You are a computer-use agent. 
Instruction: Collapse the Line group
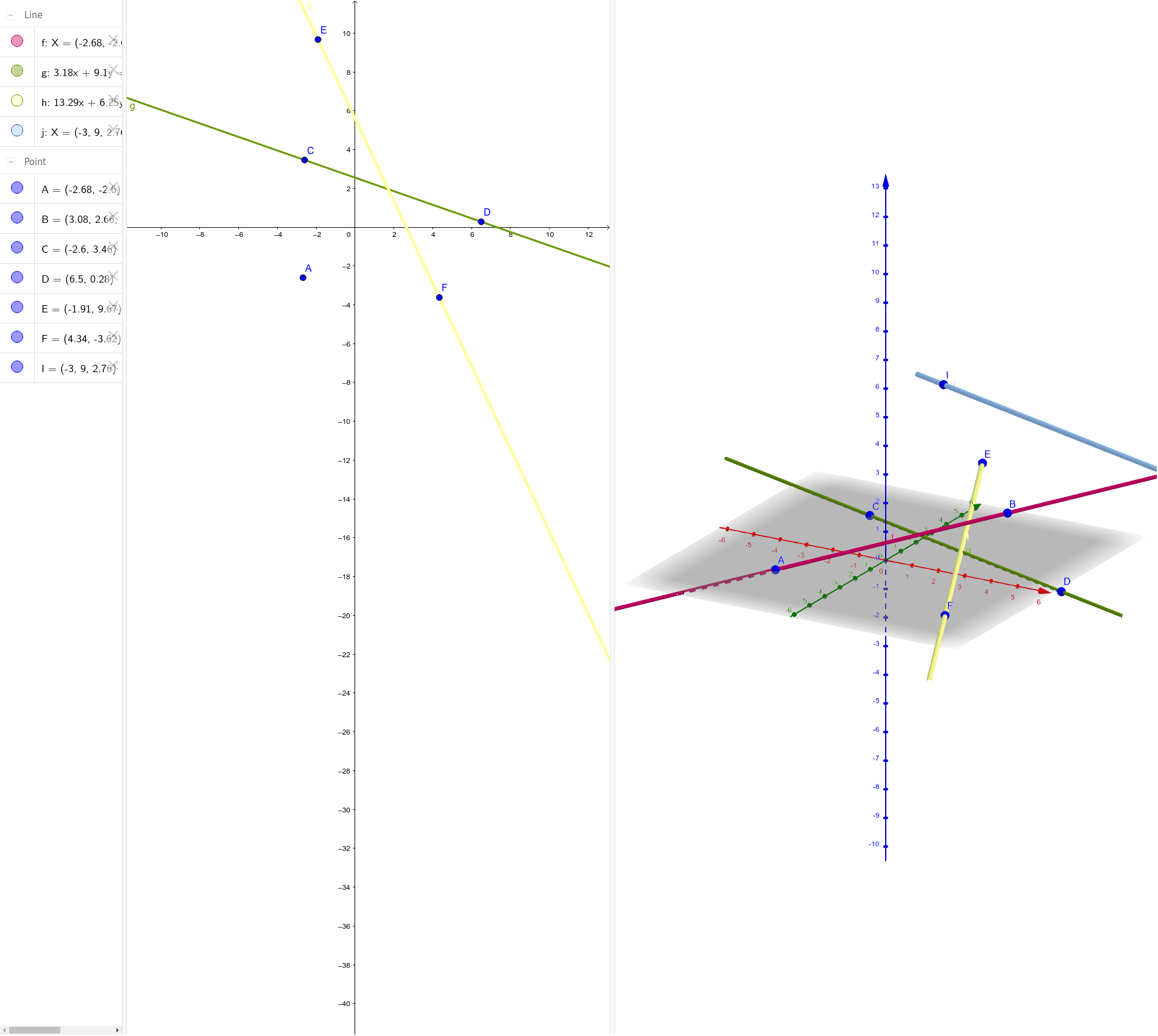pos(11,15)
